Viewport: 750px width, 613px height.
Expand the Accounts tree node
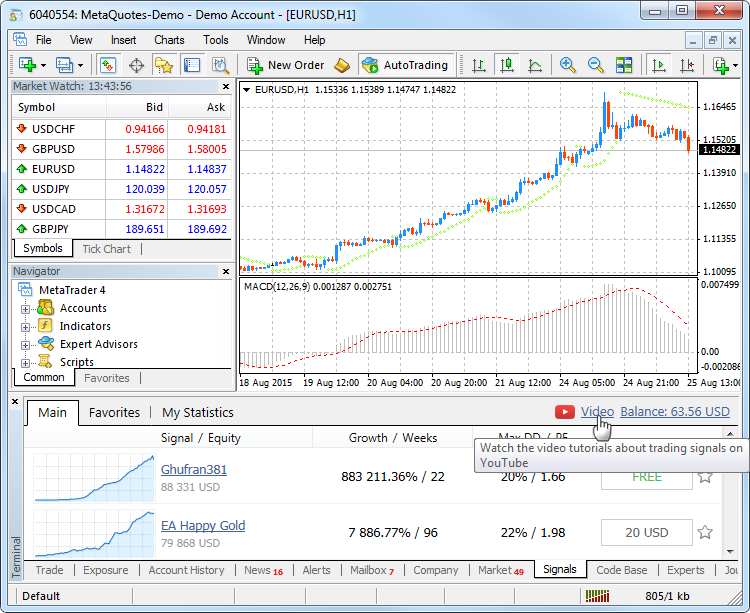pyautogui.click(x=26, y=308)
